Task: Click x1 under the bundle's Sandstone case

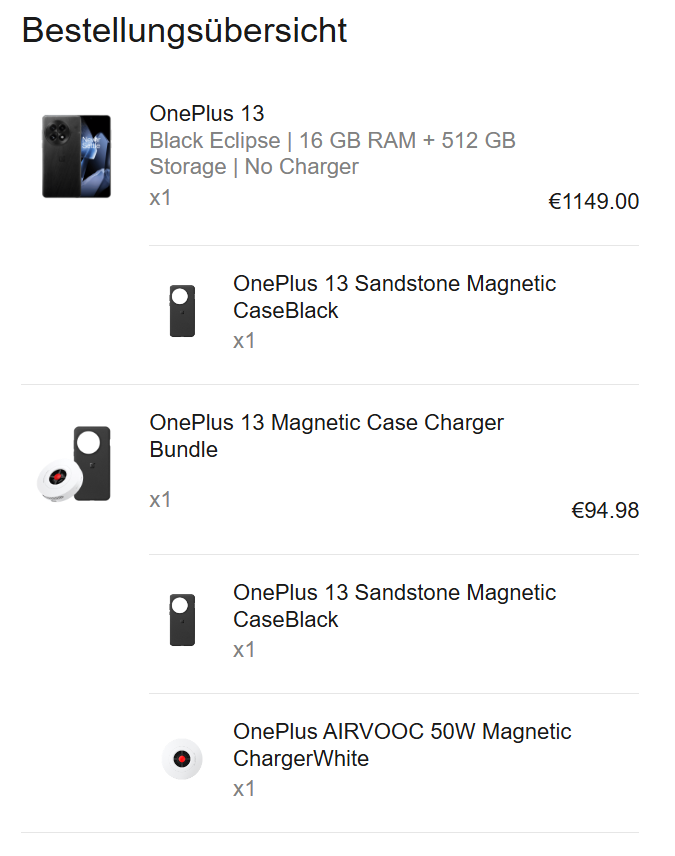Action: (244, 650)
